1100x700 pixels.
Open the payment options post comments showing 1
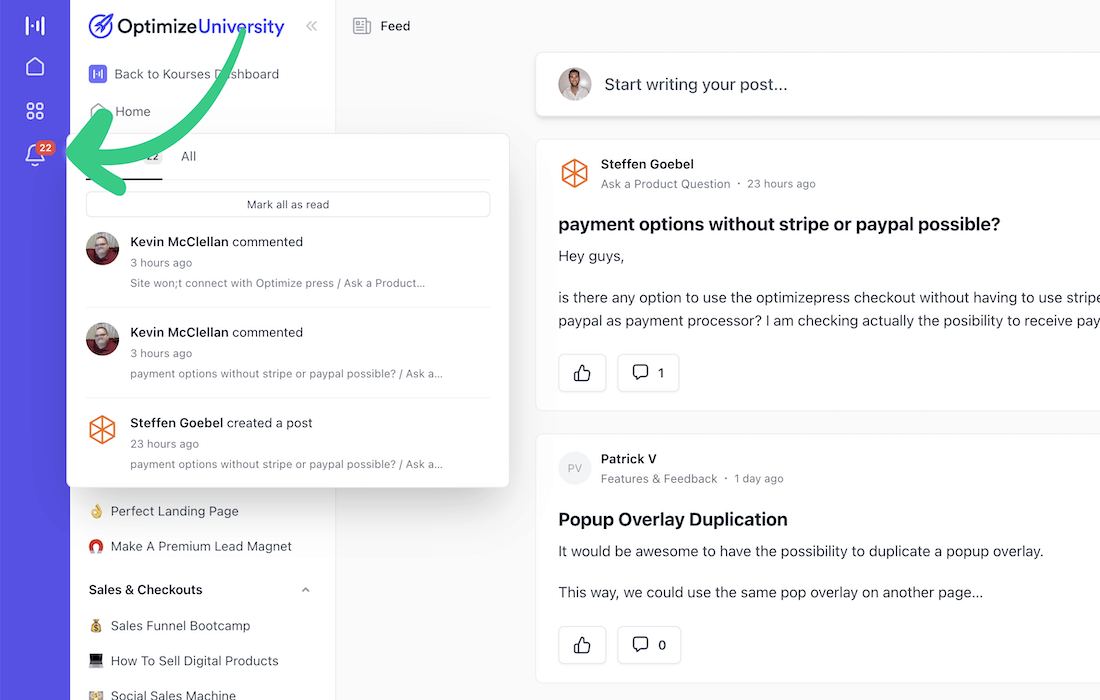(648, 373)
